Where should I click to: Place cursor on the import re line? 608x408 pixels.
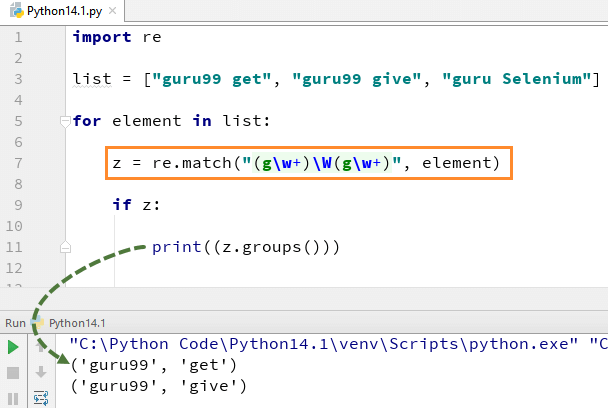[117, 37]
